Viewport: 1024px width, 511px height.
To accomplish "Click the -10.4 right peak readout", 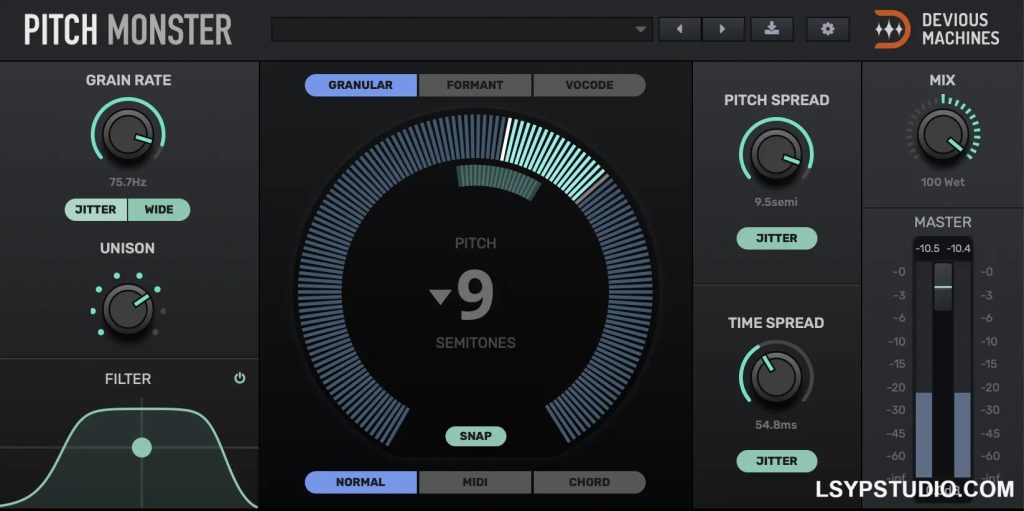I will click(957, 248).
